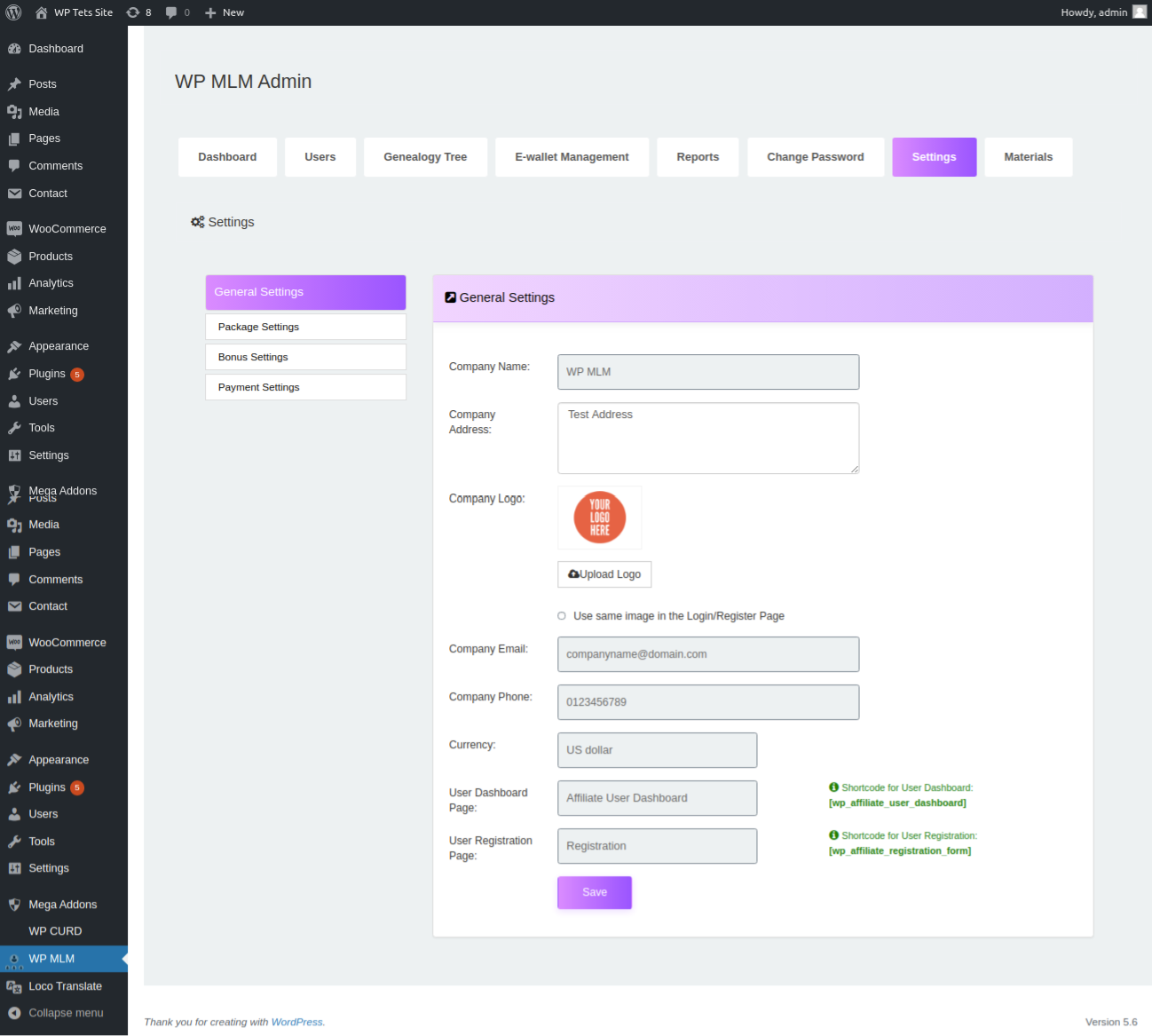This screenshot has width=1152, height=1036.
Task: Focus the Company Address textarea
Action: pos(708,439)
